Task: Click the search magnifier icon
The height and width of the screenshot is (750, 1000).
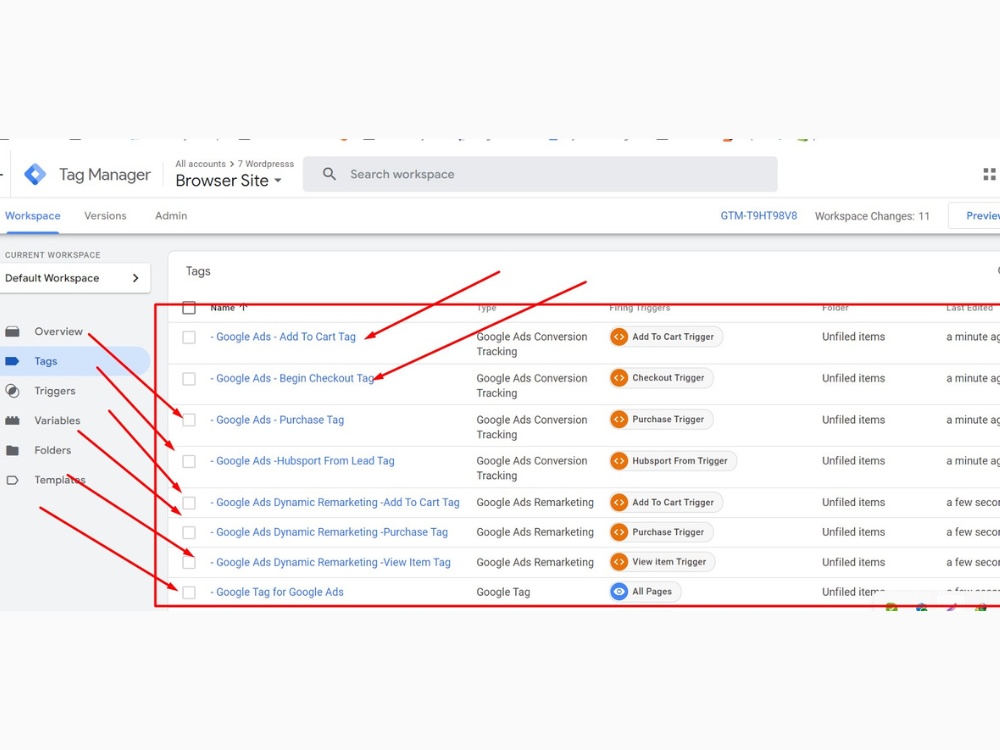Action: (329, 174)
